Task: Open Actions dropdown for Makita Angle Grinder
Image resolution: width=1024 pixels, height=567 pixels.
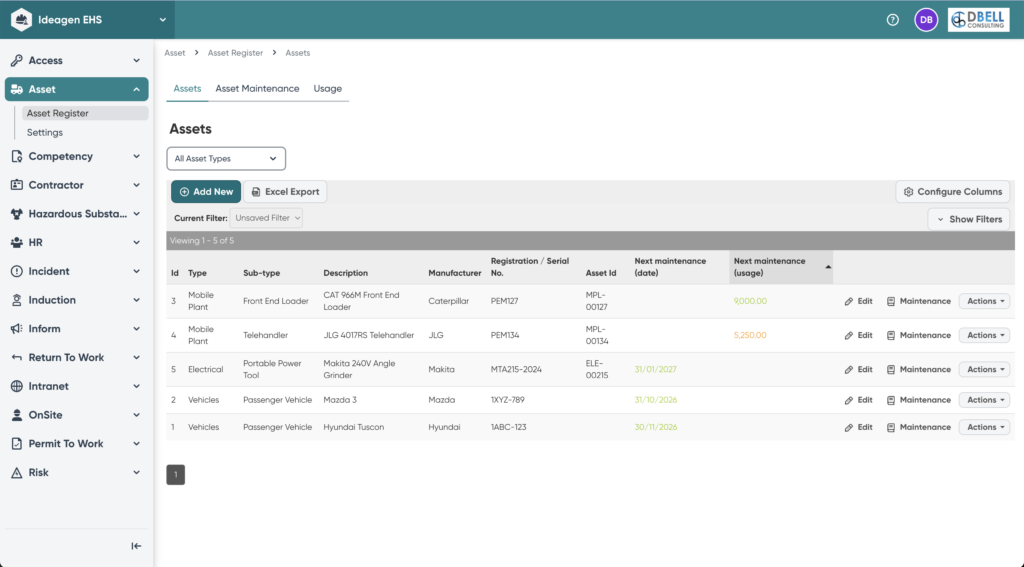Action: [984, 369]
